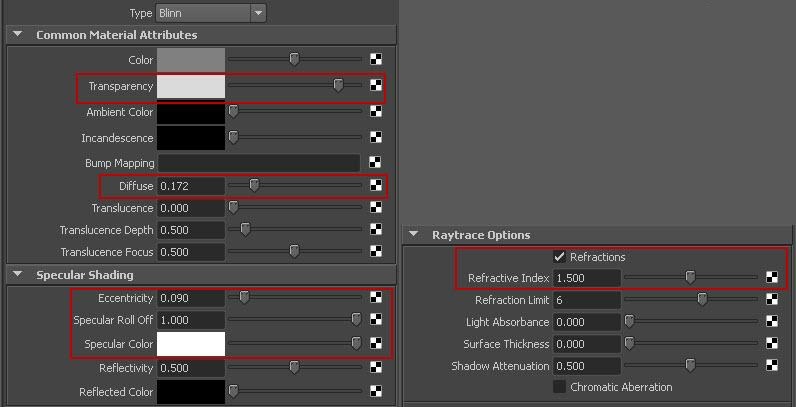The image size is (796, 407).
Task: Click the checker icon for Incandescence
Action: click(376, 138)
